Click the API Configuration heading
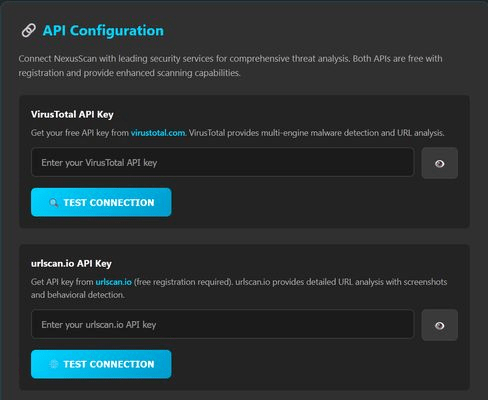Screen dimensions: 488x400 click(x=103, y=31)
